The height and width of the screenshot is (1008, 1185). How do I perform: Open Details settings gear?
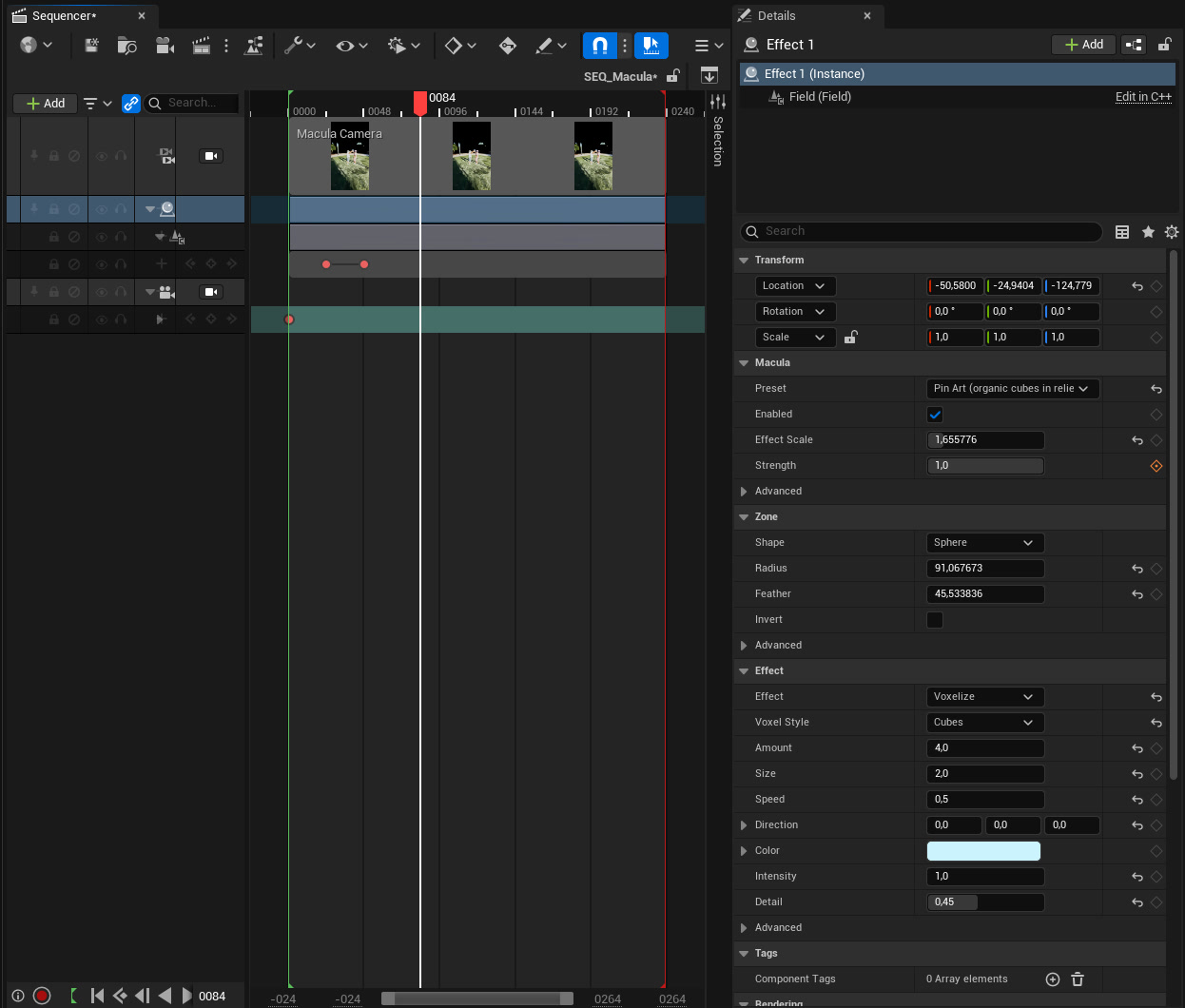[1172, 232]
